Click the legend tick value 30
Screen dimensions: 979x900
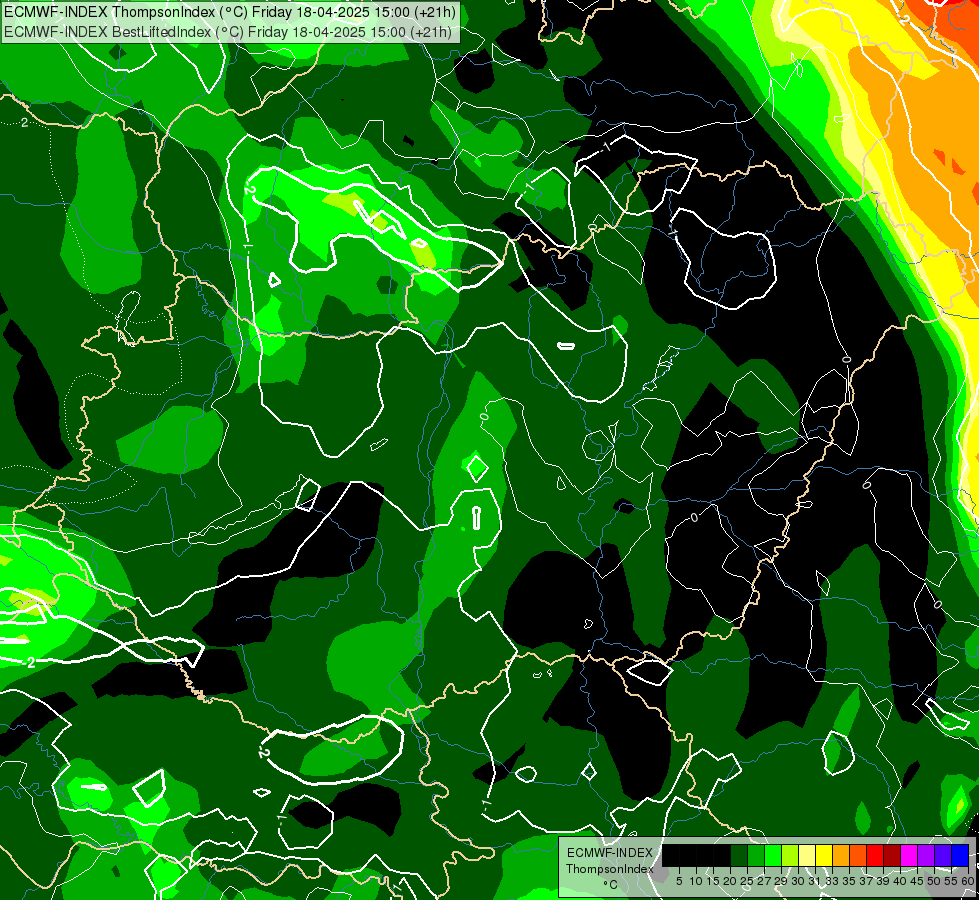tap(798, 881)
